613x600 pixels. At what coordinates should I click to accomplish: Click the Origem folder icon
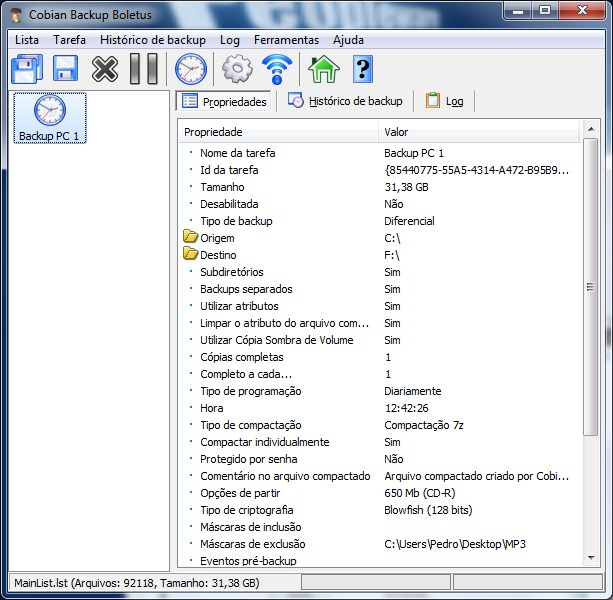pos(190,236)
